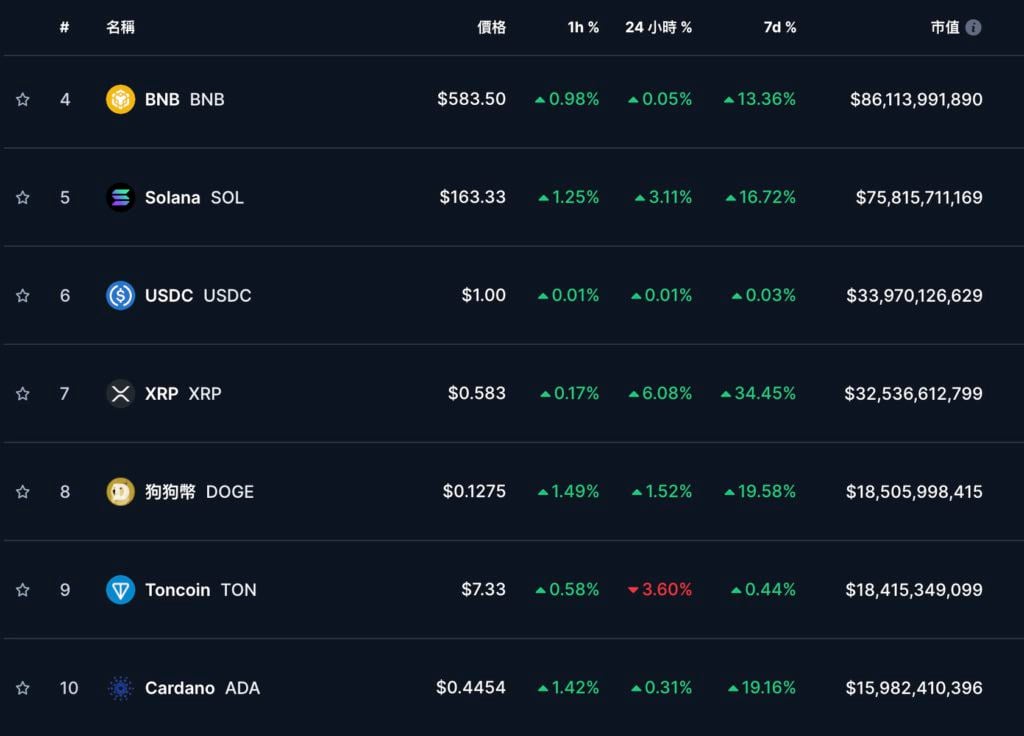Click the Cardano coin logo icon

pos(120,688)
